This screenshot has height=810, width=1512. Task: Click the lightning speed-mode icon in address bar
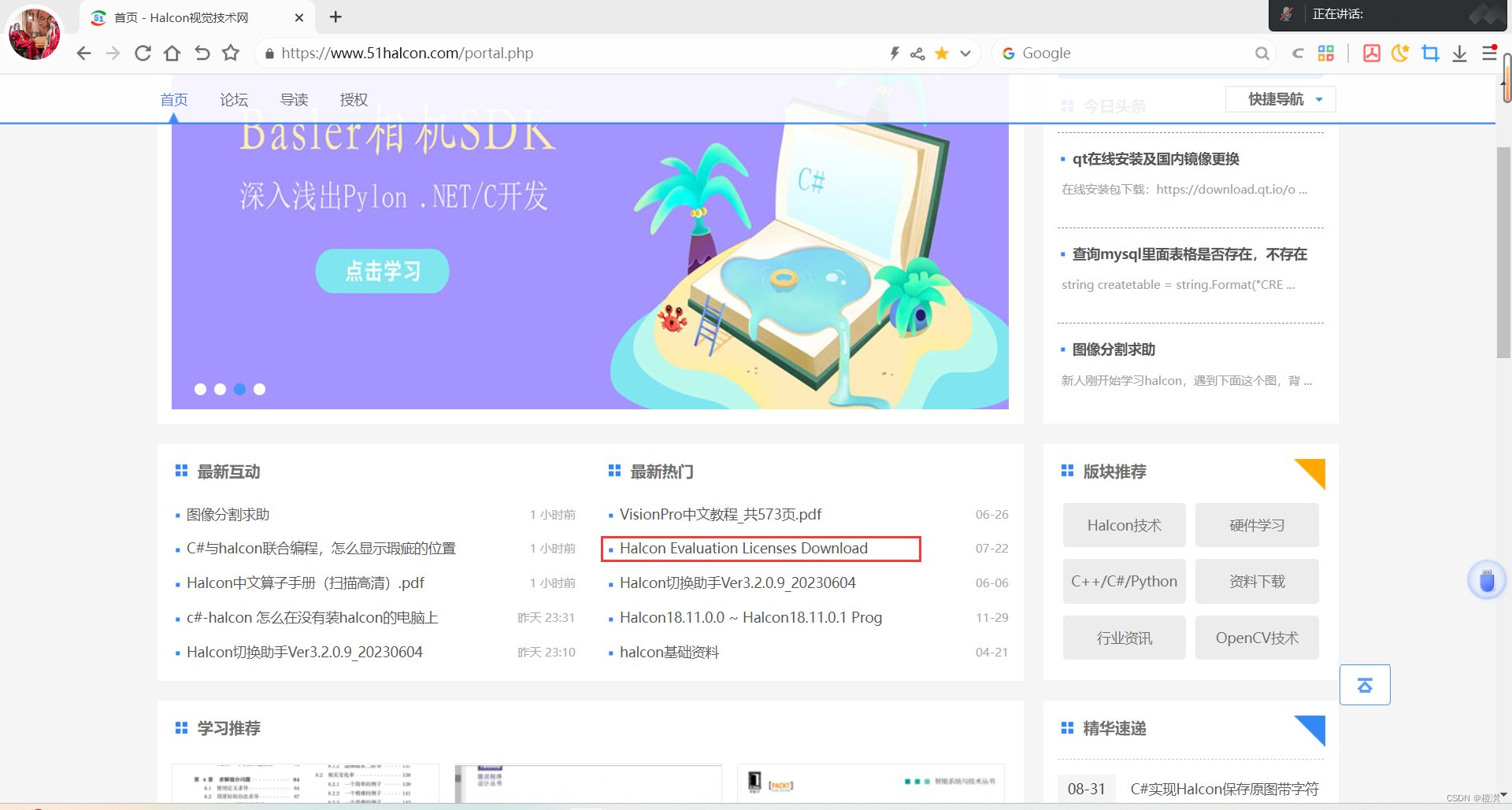895,54
